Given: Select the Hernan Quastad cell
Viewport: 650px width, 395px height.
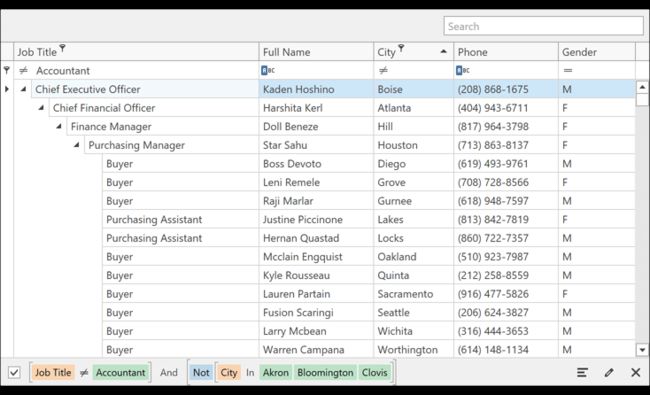Looking at the screenshot, I should click(x=316, y=238).
